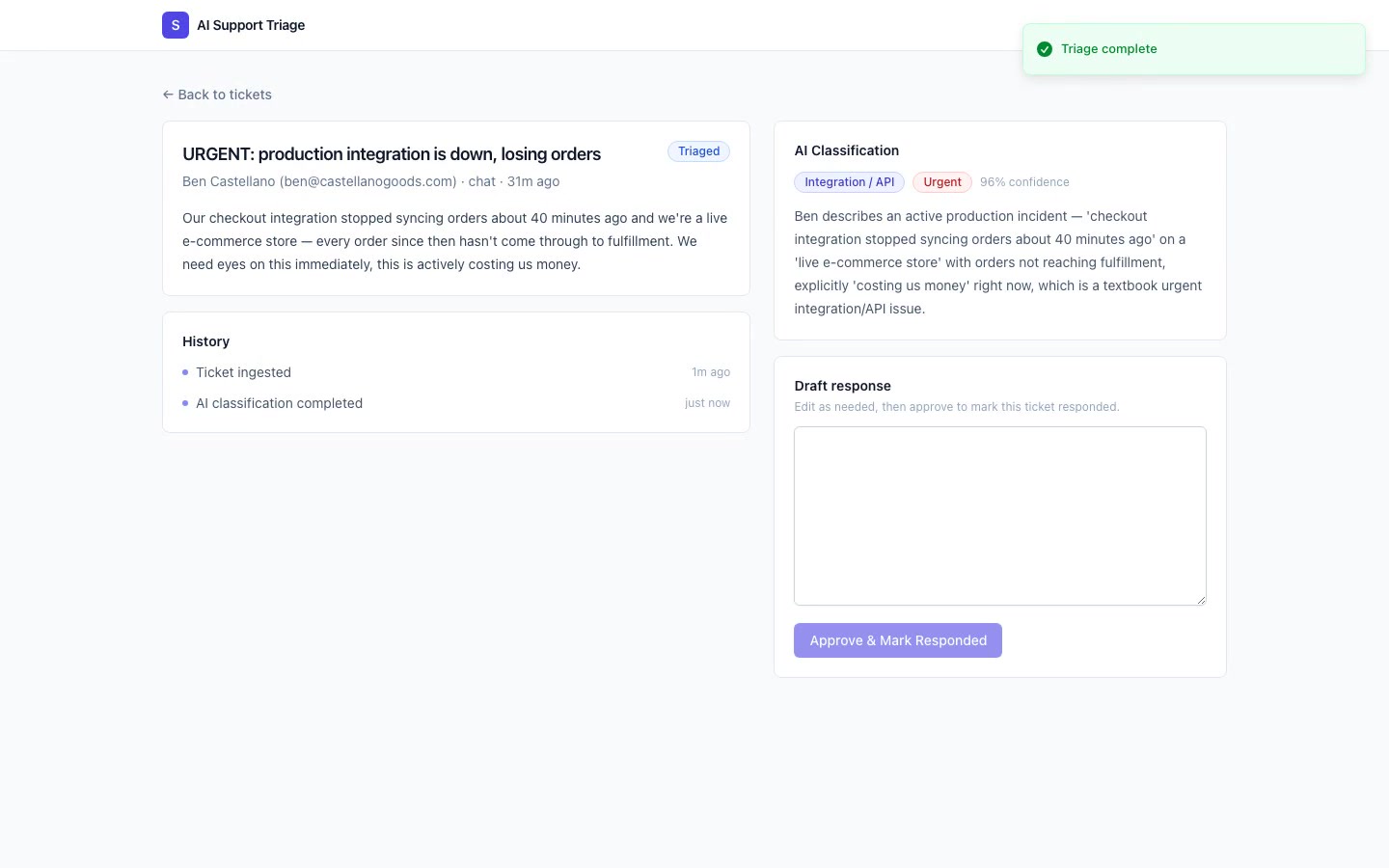The image size is (1389, 868).
Task: Click the ticket body message text
Action: point(456,241)
